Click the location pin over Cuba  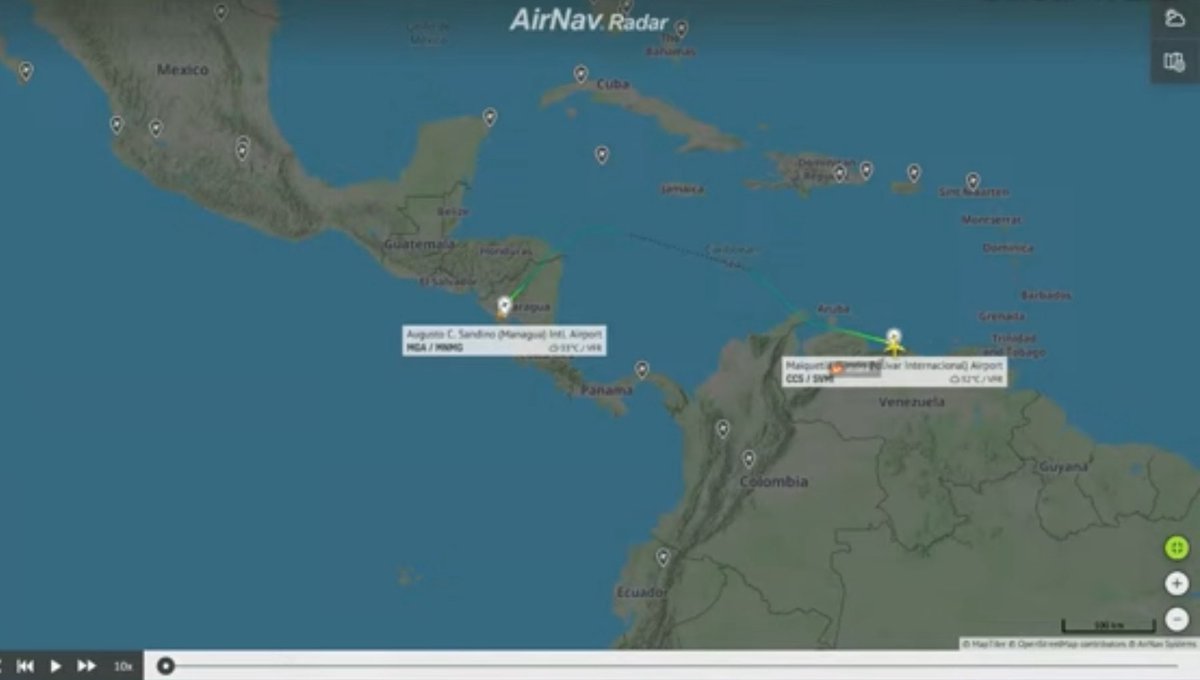tap(580, 73)
